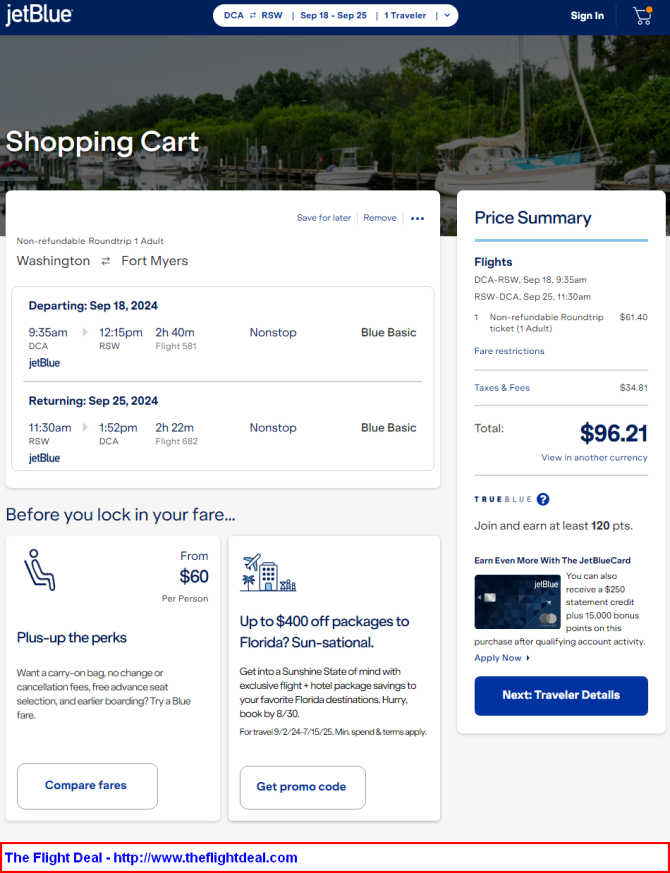Click Flight 682 label

[x=177, y=442]
